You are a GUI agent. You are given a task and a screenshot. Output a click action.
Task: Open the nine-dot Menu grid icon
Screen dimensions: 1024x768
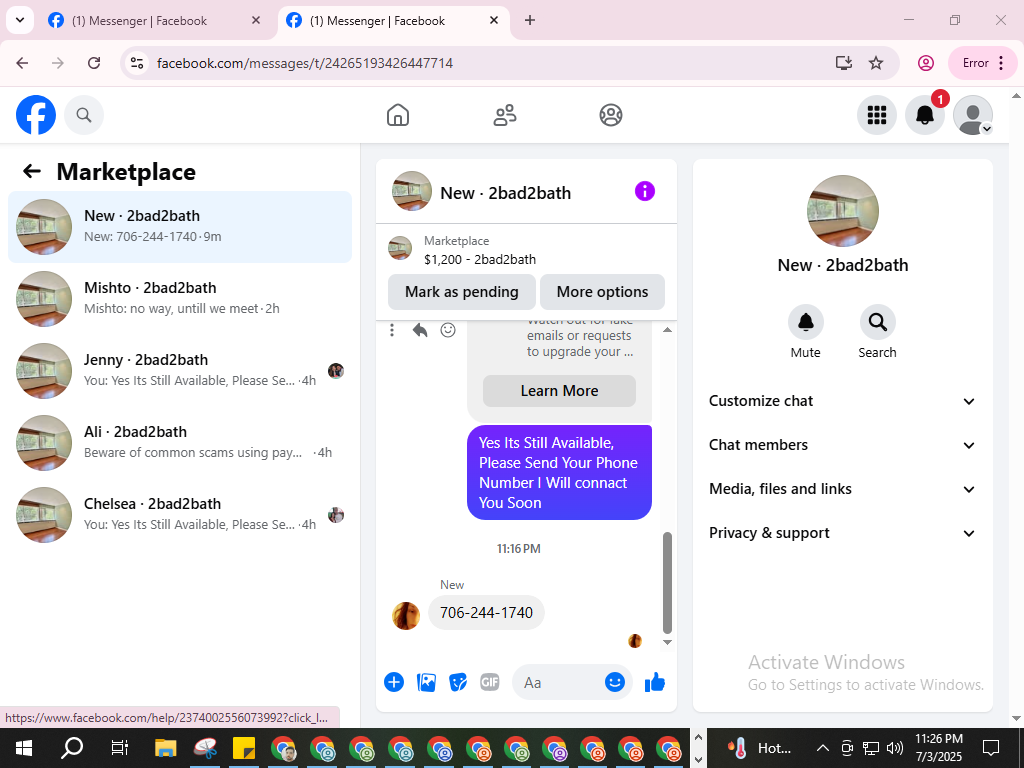(876, 115)
